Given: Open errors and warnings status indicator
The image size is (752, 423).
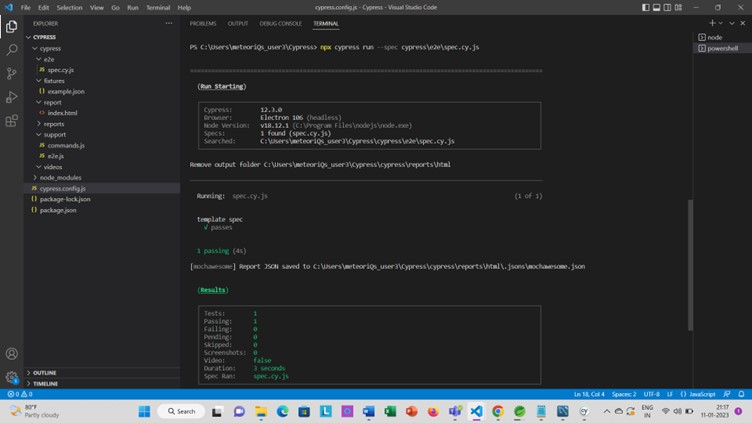Looking at the screenshot, I should coord(20,394).
